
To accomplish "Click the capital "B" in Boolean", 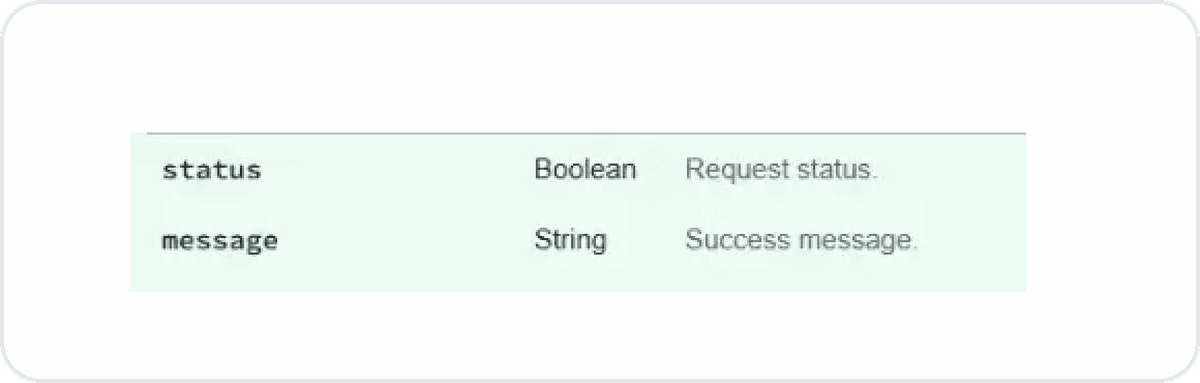I will tap(542, 169).
